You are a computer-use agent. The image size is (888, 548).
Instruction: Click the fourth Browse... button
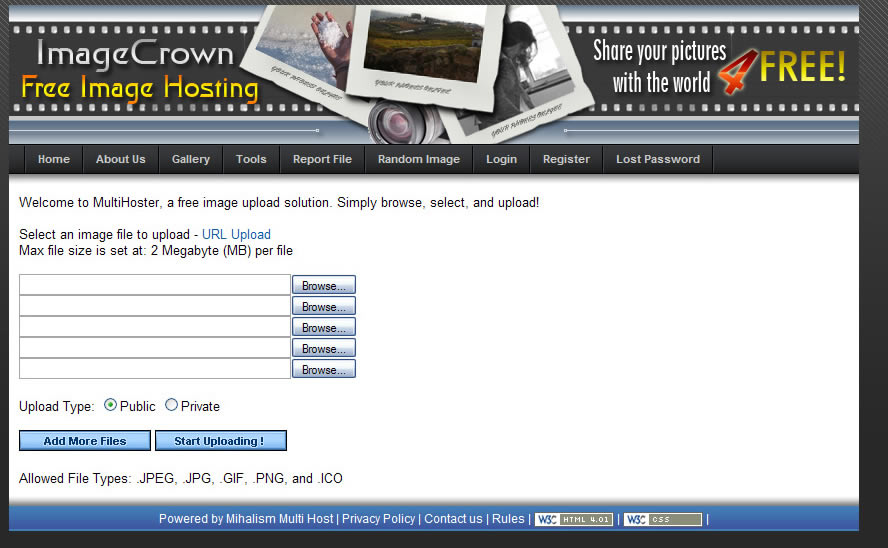[x=324, y=348]
